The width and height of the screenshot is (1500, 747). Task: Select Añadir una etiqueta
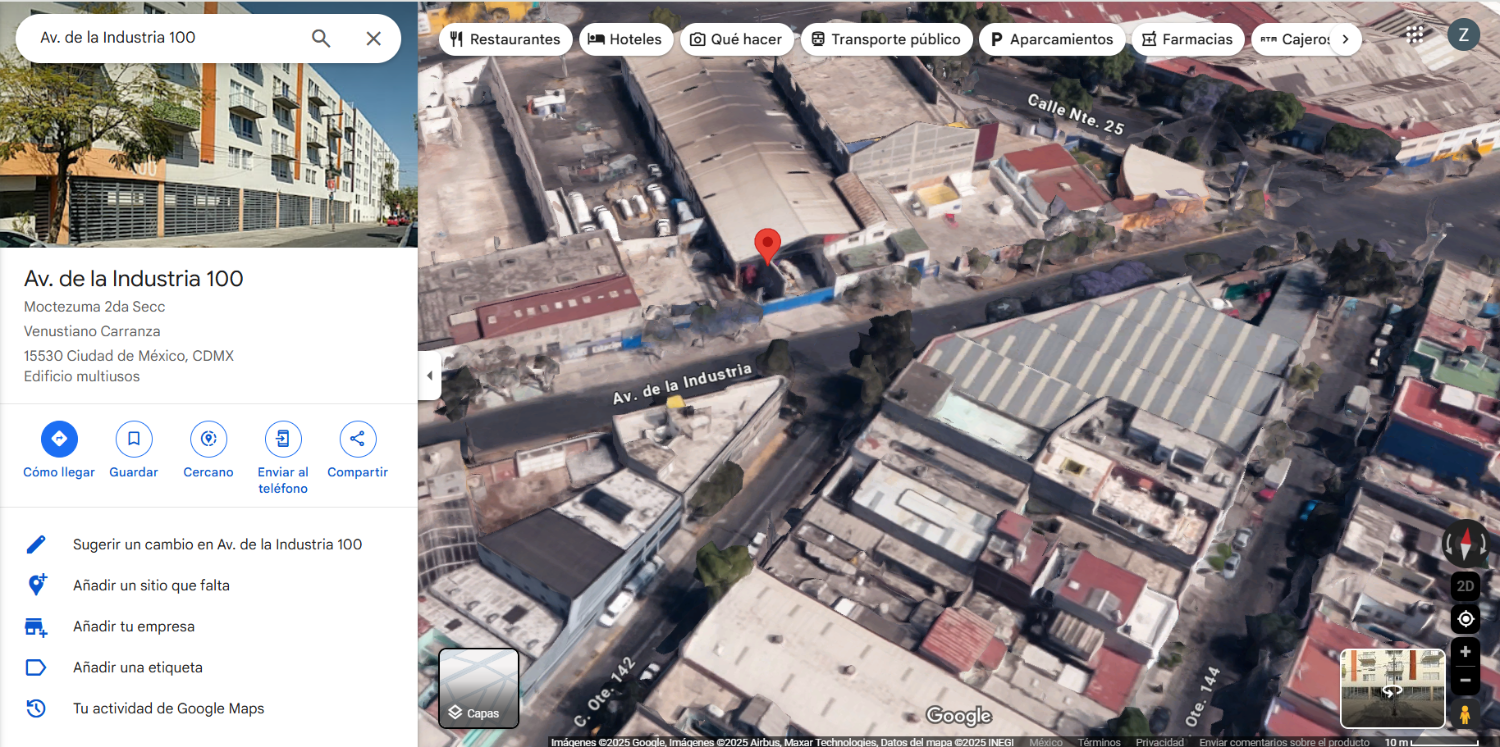tap(138, 668)
